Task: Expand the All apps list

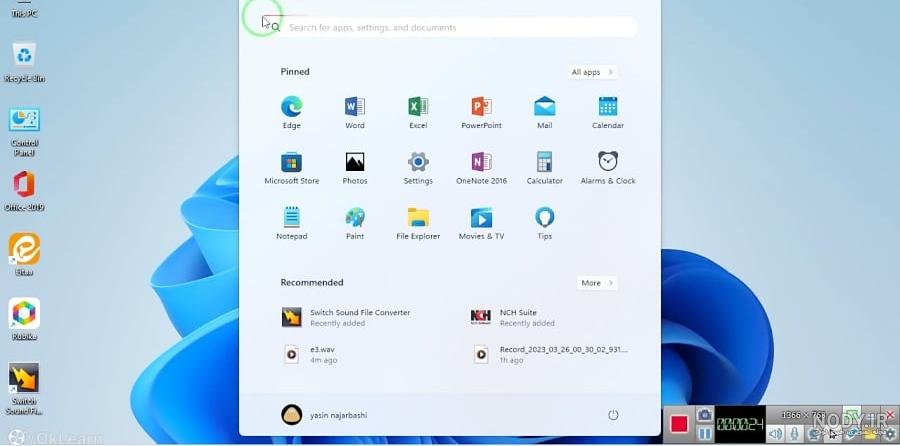Action: (593, 72)
